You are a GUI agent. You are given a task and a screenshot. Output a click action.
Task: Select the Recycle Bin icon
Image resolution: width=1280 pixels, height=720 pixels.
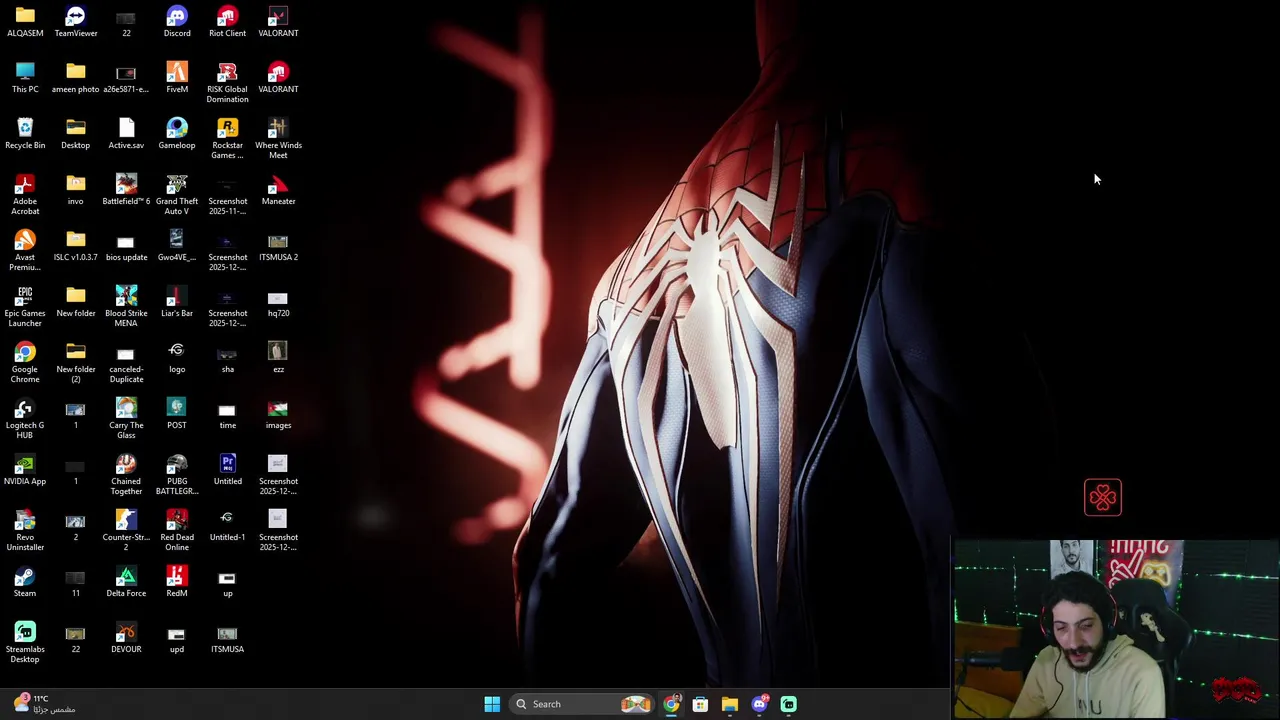(25, 134)
